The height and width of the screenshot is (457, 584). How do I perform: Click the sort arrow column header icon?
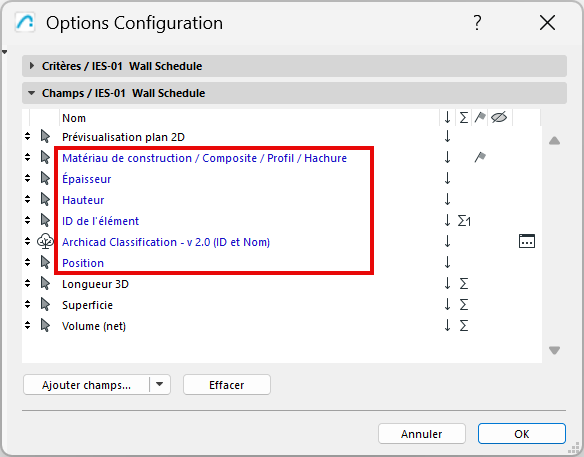[x=447, y=118]
